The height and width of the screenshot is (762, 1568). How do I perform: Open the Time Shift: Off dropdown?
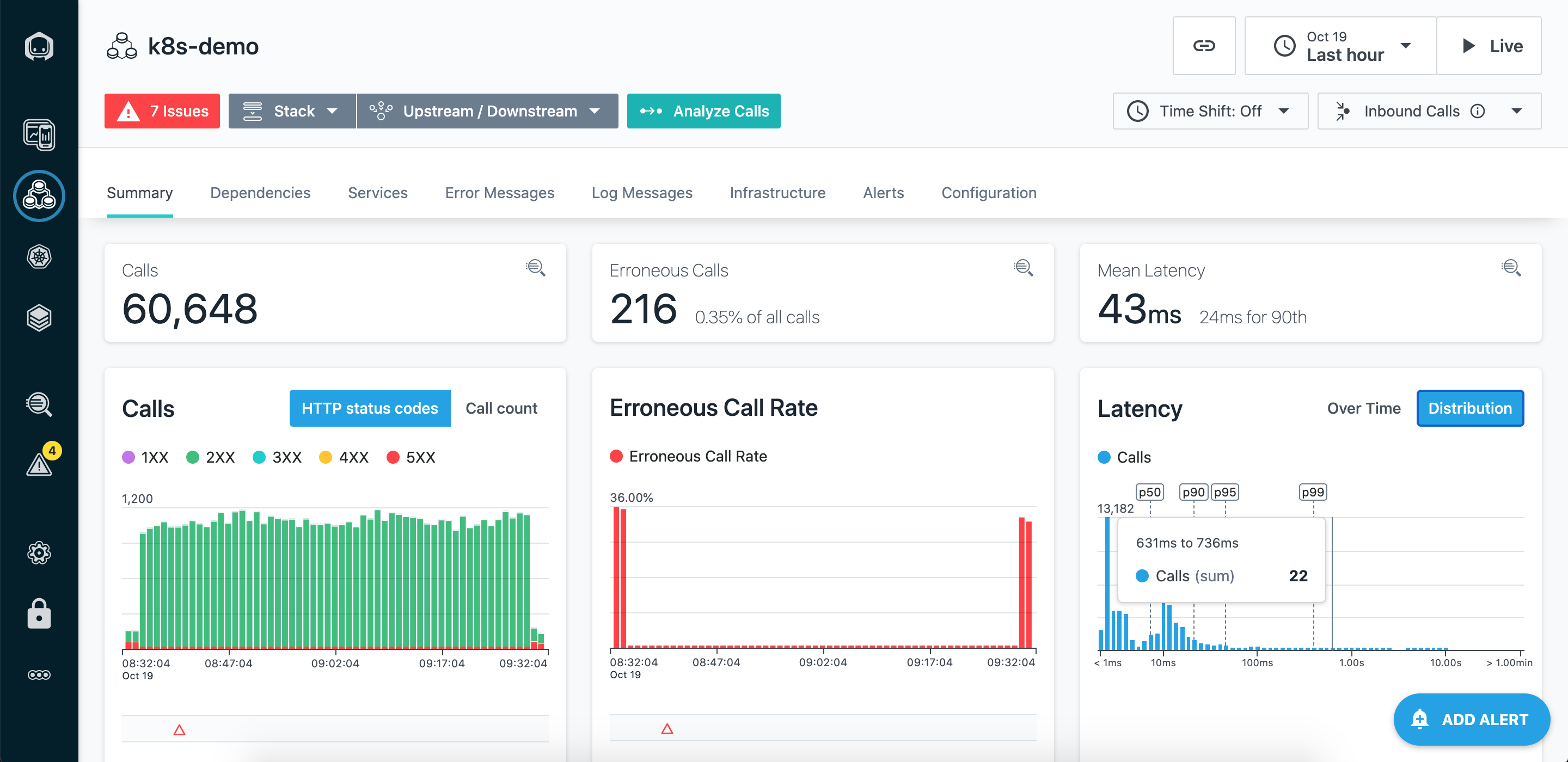click(x=1210, y=112)
